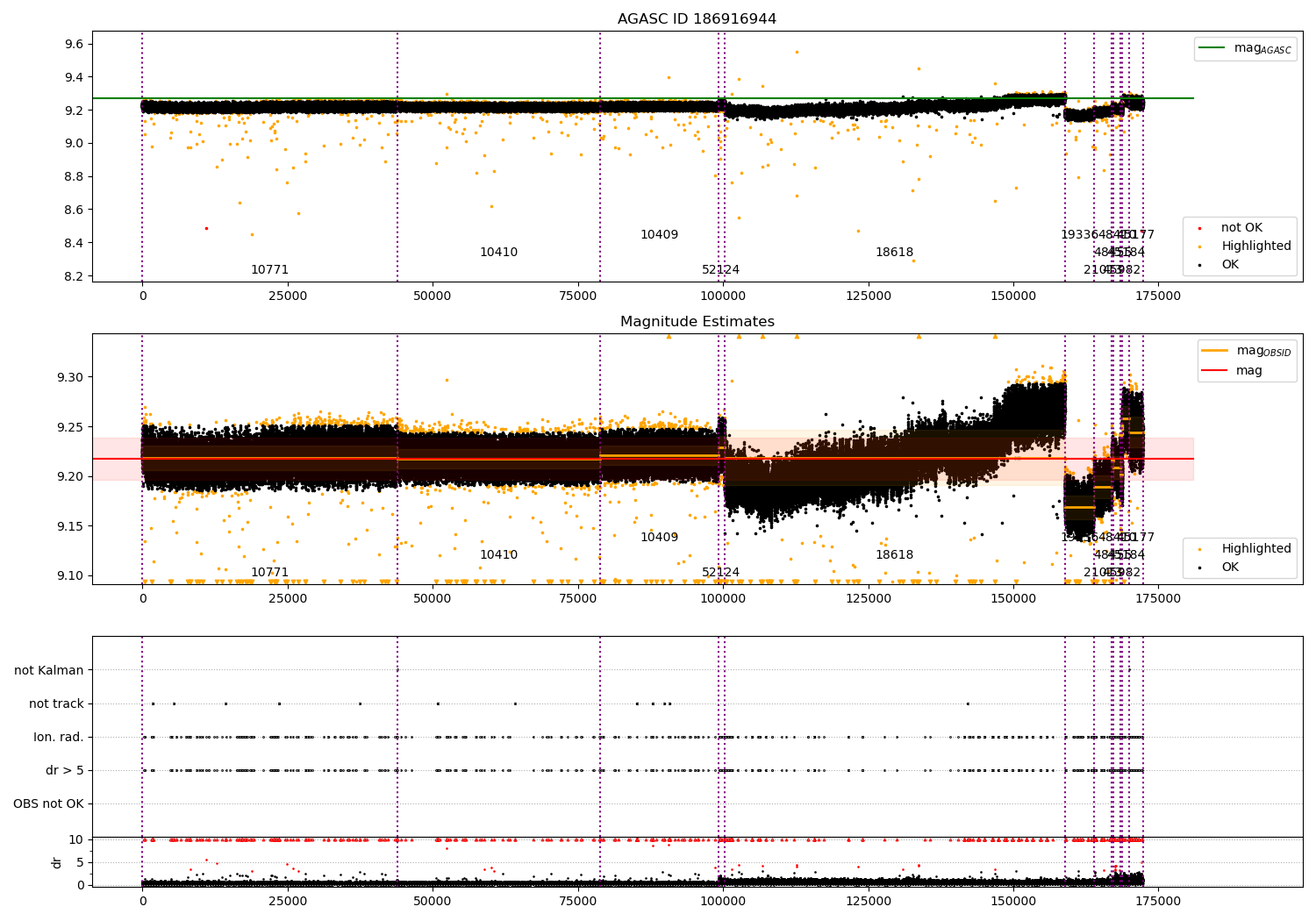1316x921 pixels.
Task: Click the 8.8 y-axis tick label
Action: [75, 177]
